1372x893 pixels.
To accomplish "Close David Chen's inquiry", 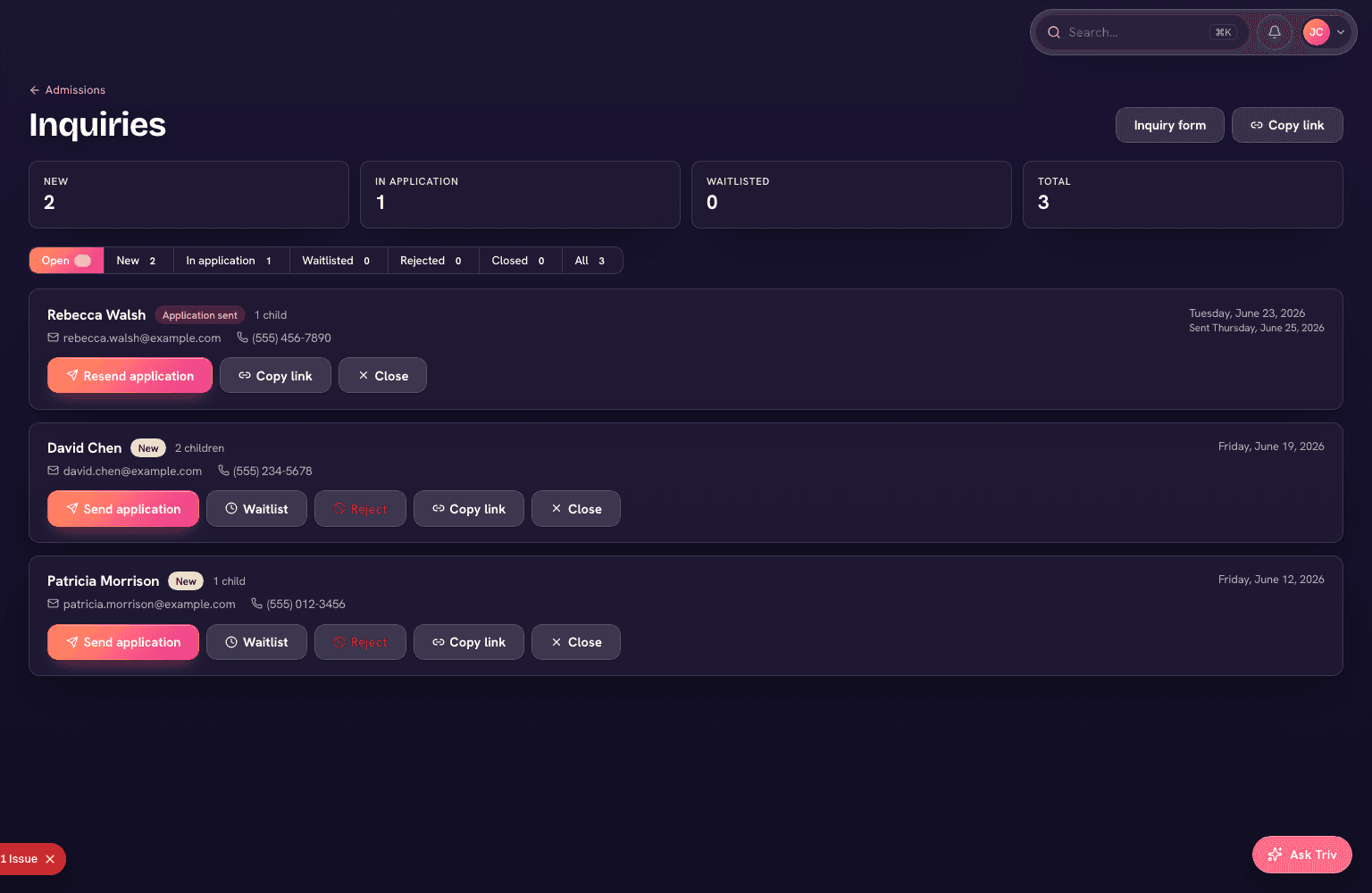I will (x=575, y=509).
